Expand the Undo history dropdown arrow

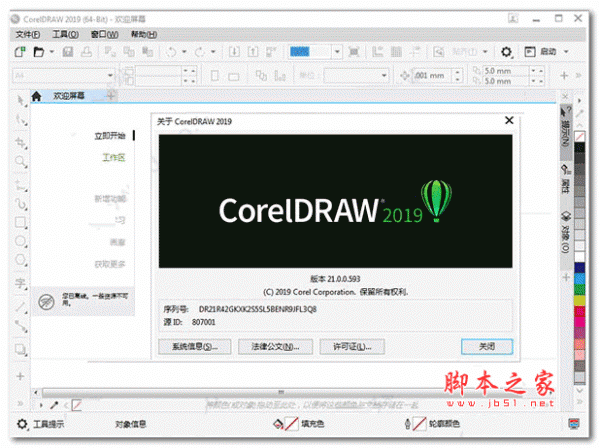[184, 52]
